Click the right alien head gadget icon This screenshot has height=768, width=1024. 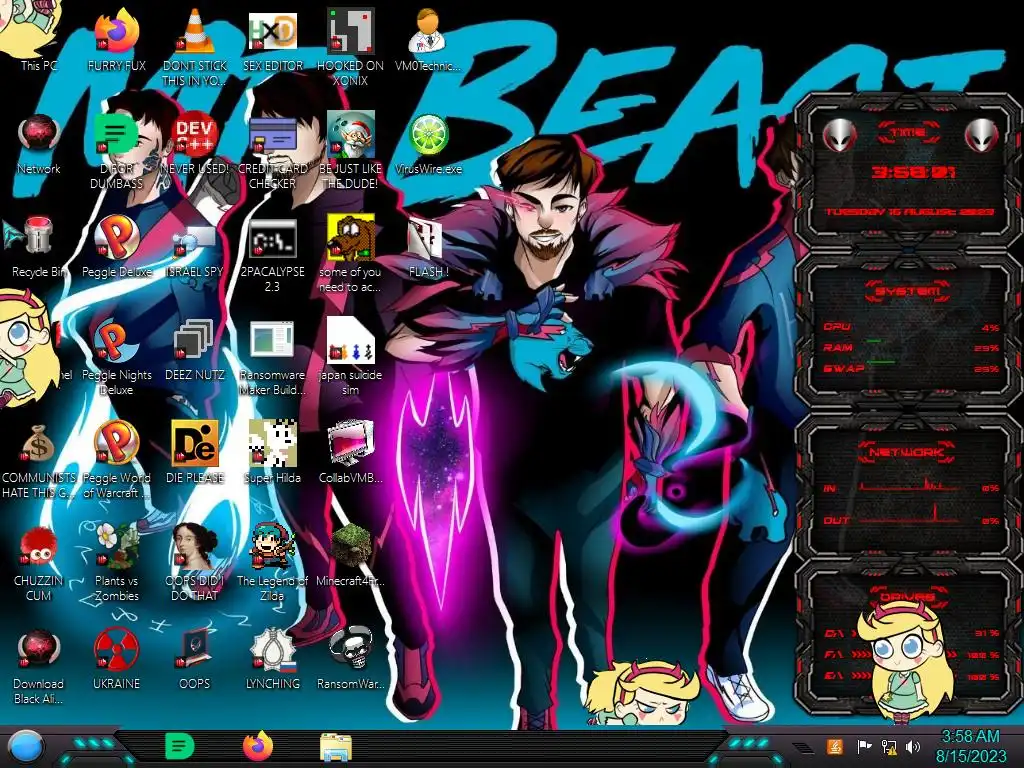pyautogui.click(x=982, y=135)
